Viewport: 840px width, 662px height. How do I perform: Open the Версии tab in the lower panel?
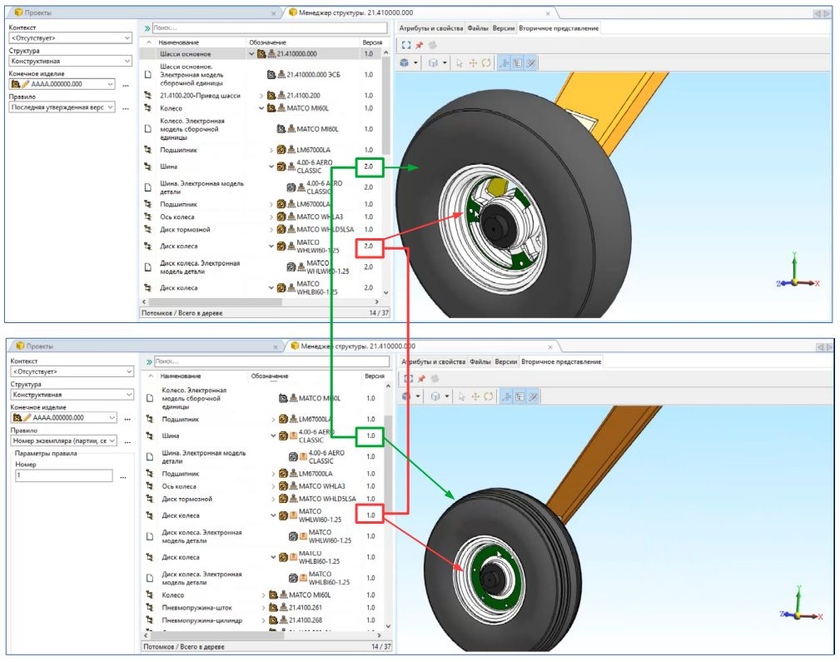tap(506, 361)
